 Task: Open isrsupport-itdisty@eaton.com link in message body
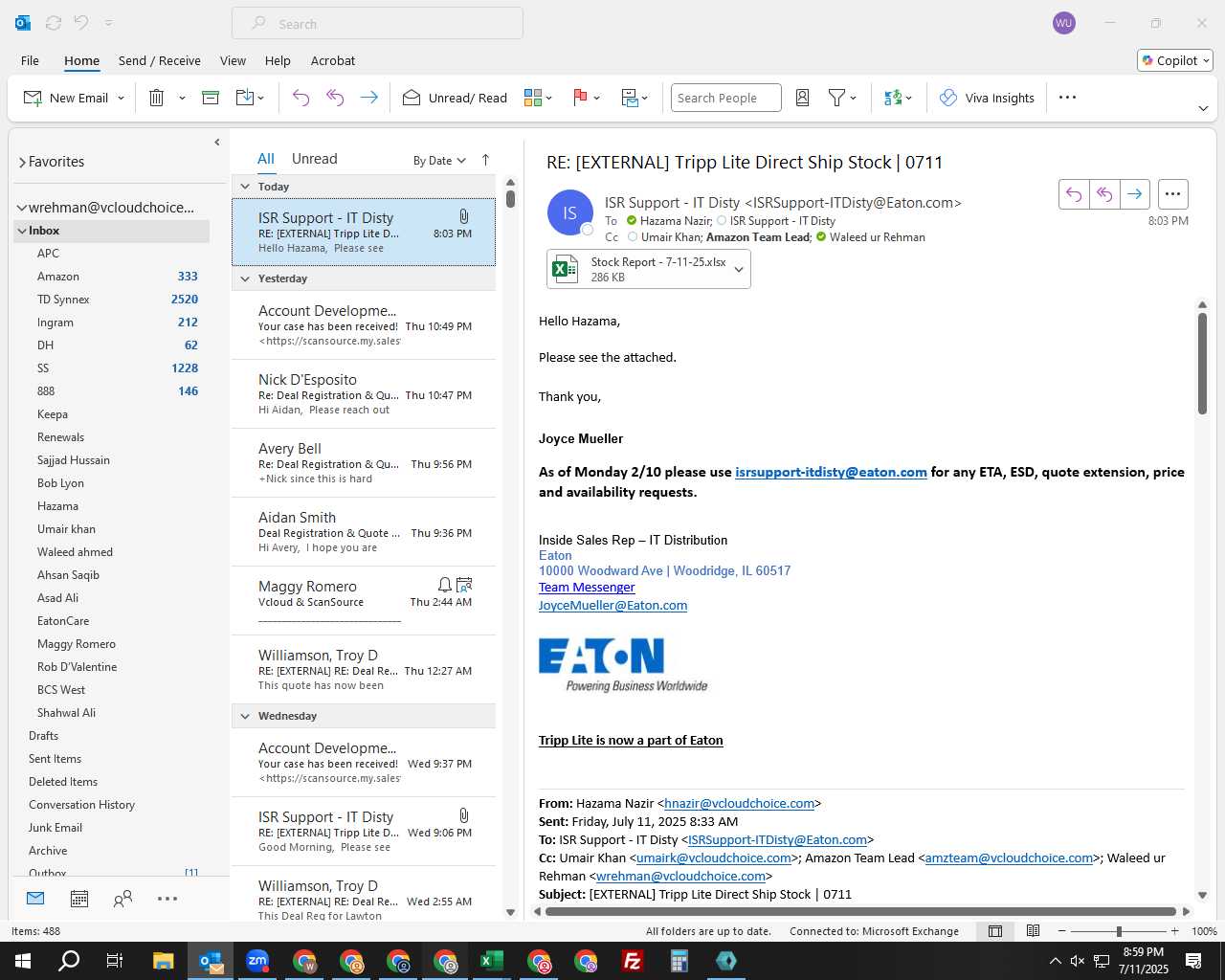(x=831, y=472)
